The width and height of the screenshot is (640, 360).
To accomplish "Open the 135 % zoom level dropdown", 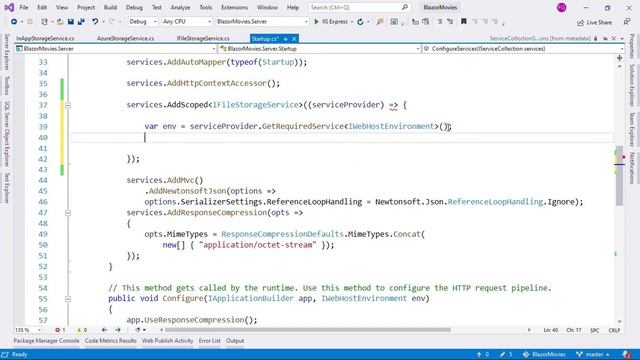I will click(28, 330).
